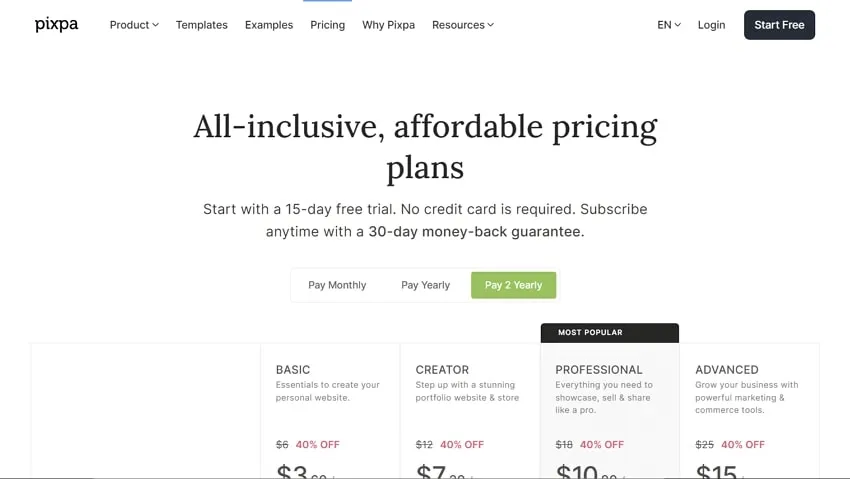Image resolution: width=850 pixels, height=479 pixels.
Task: Click the Login link
Action: 712,25
